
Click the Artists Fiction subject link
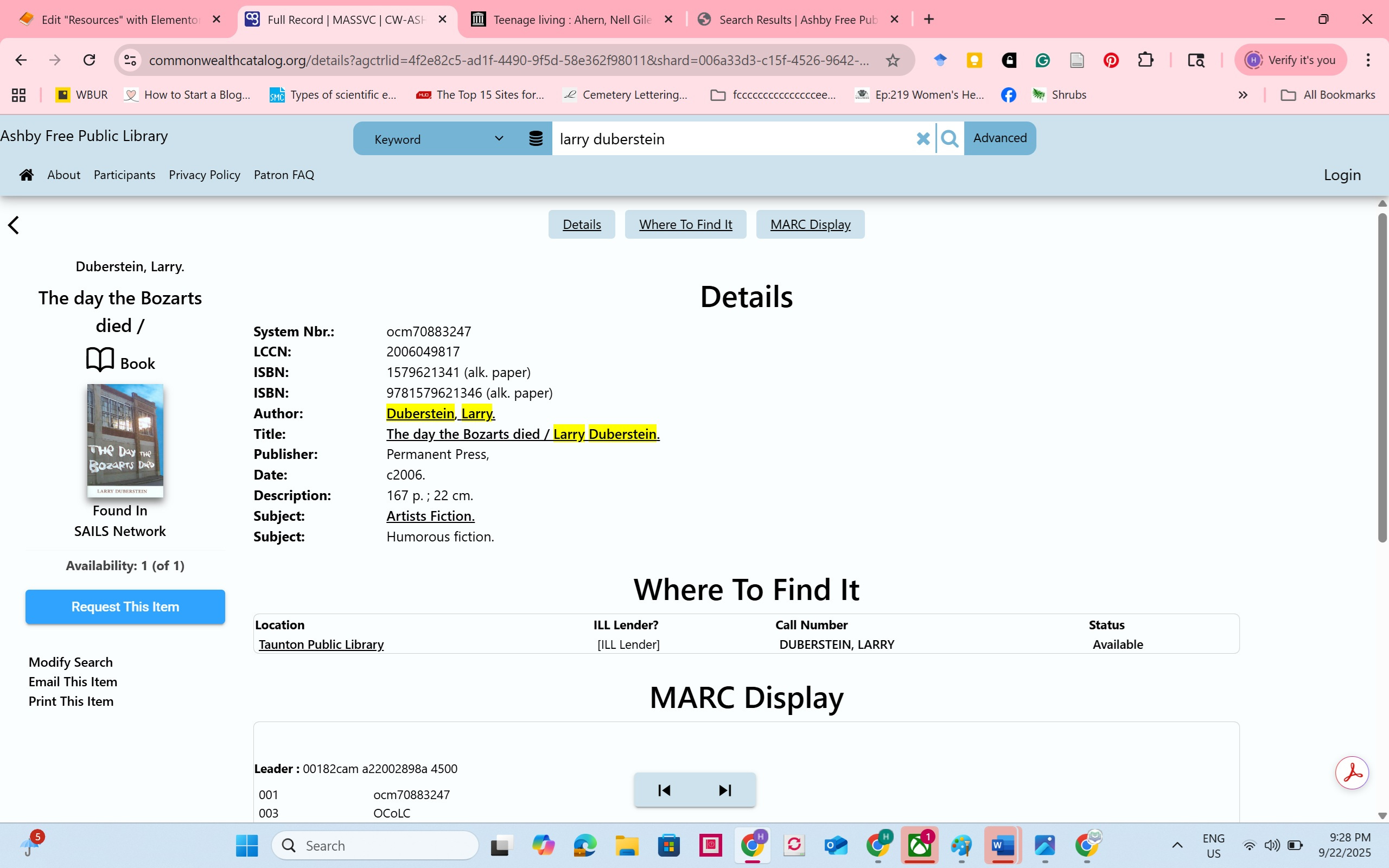click(430, 515)
